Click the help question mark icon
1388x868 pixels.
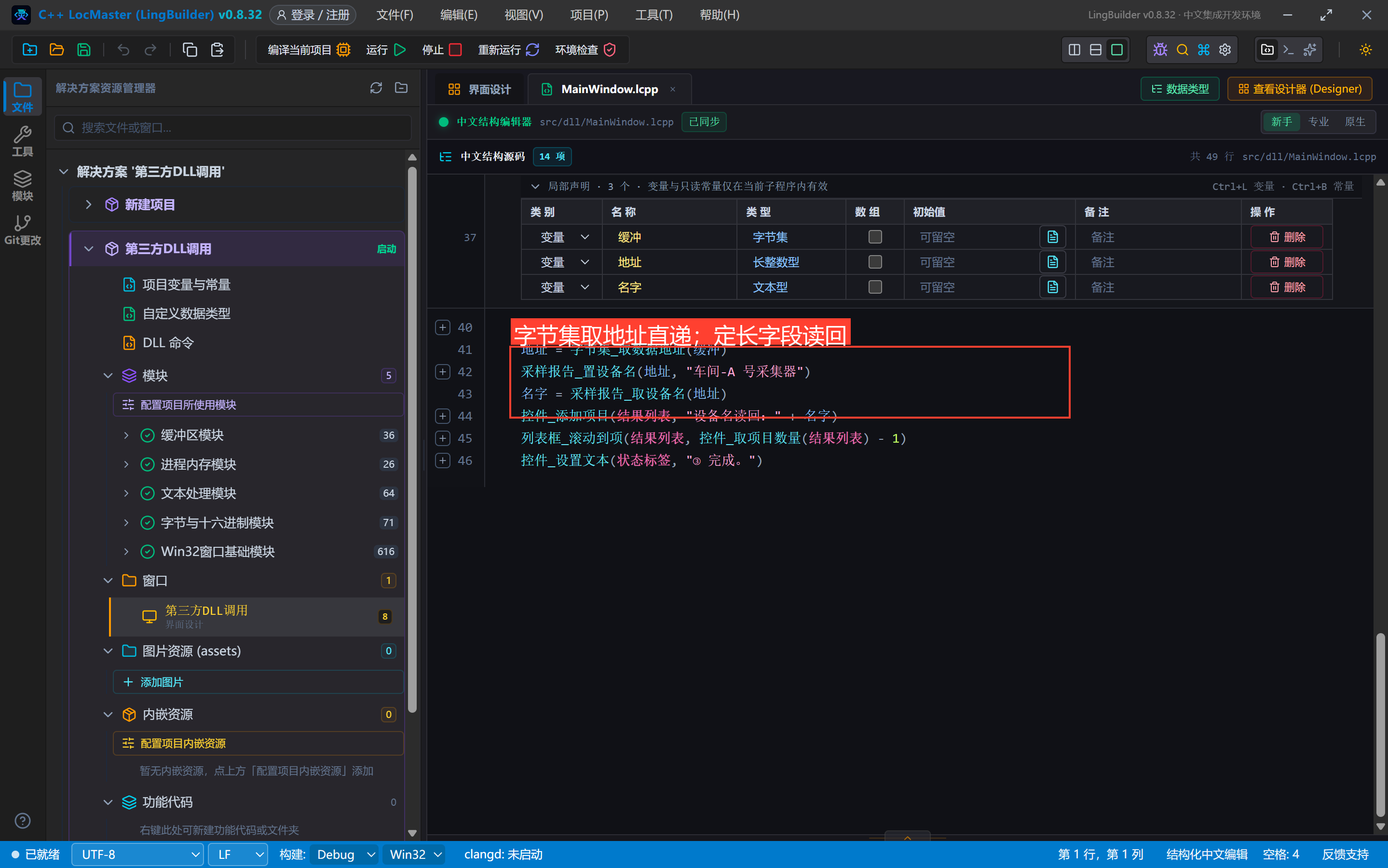click(x=22, y=820)
